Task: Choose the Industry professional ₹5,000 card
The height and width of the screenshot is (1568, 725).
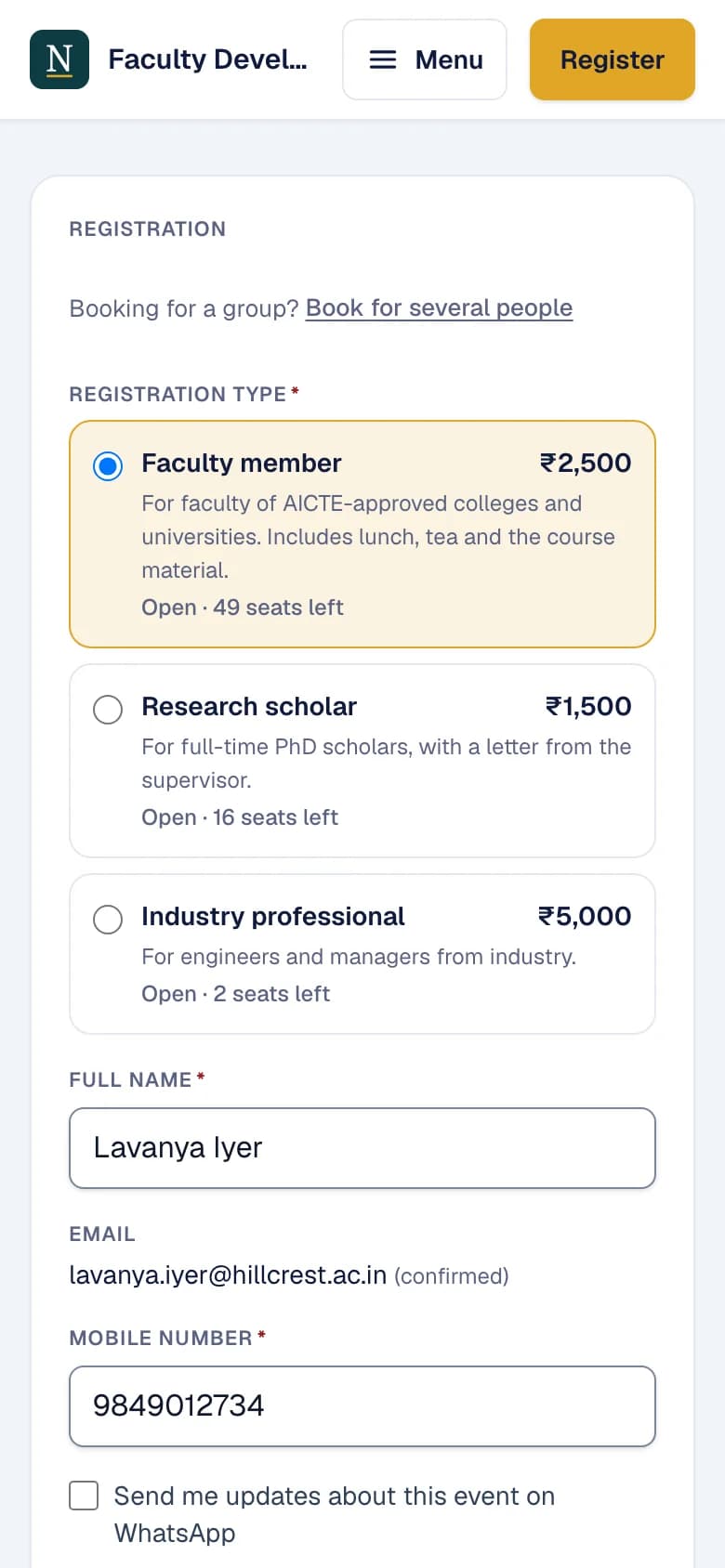Action: 362,954
